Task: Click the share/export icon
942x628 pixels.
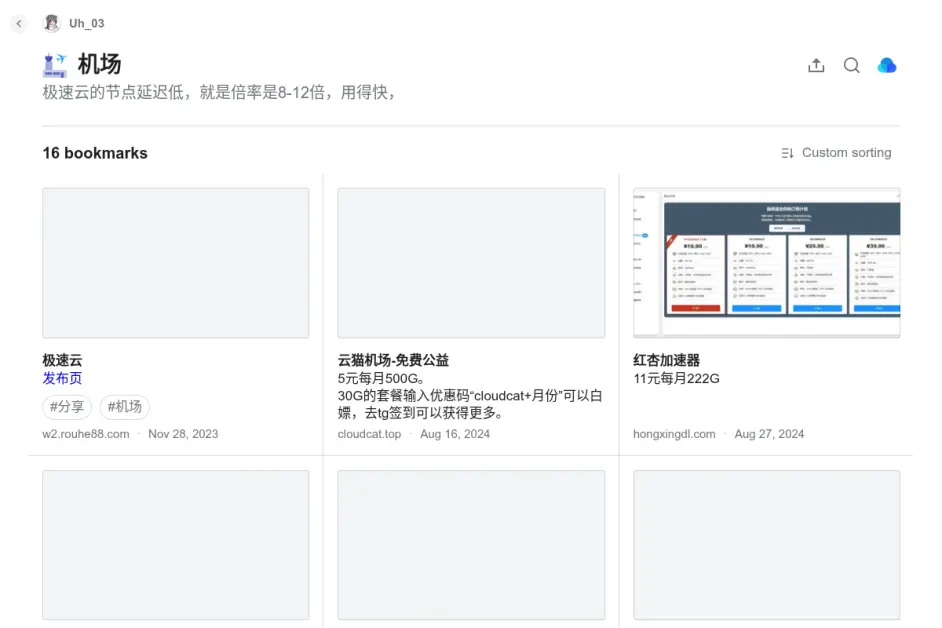Action: (x=816, y=66)
